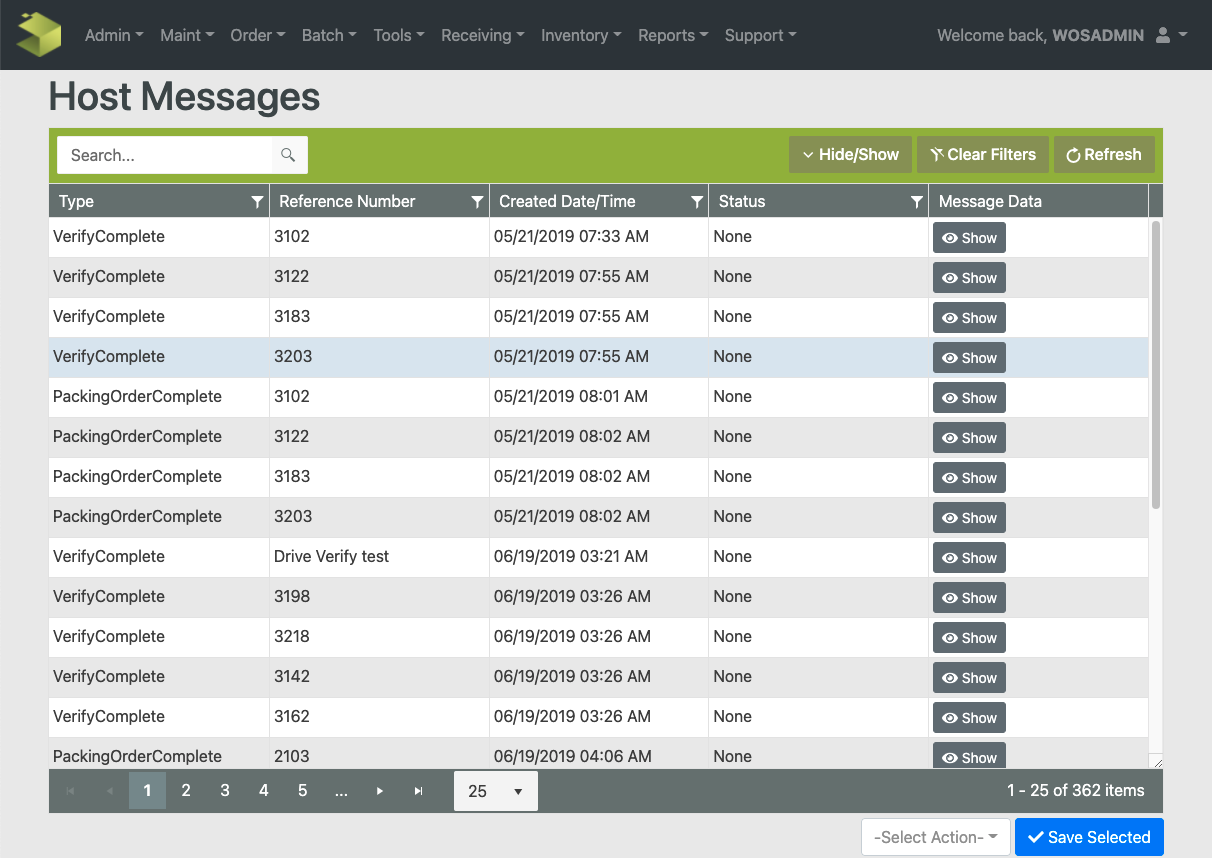
Task: Open the -Select Action- dropdown
Action: (934, 837)
